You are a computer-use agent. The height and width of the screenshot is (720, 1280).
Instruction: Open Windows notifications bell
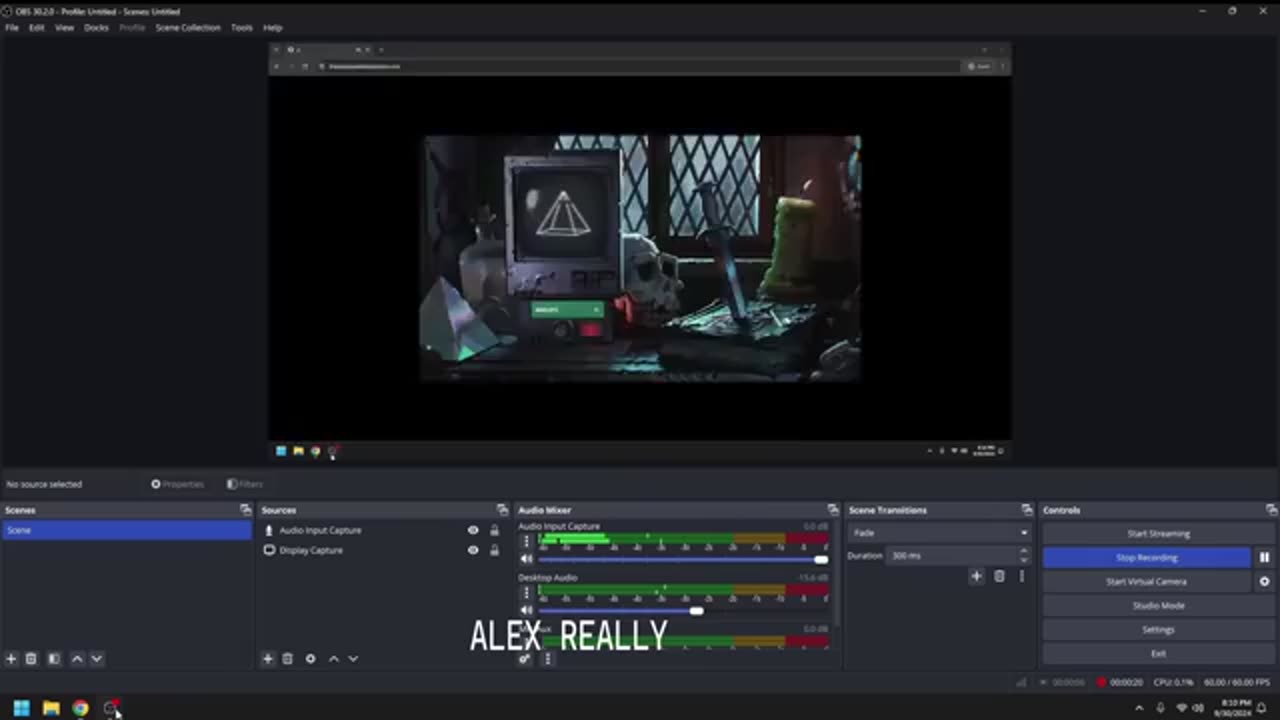(x=1262, y=708)
